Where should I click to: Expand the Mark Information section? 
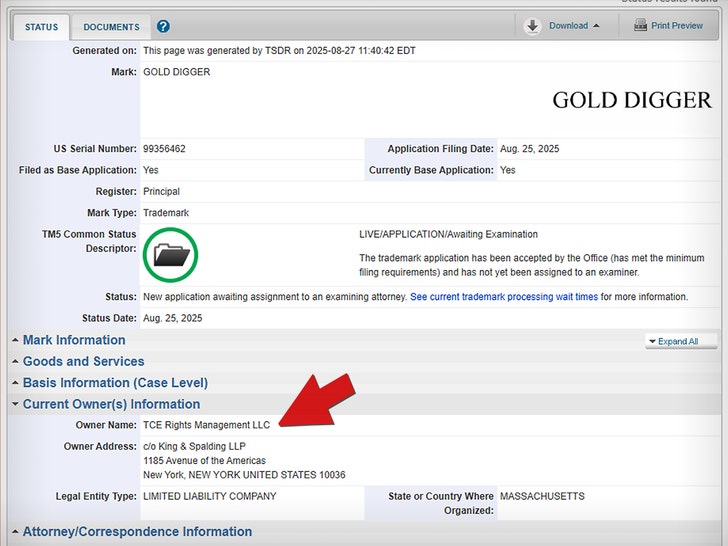(74, 340)
